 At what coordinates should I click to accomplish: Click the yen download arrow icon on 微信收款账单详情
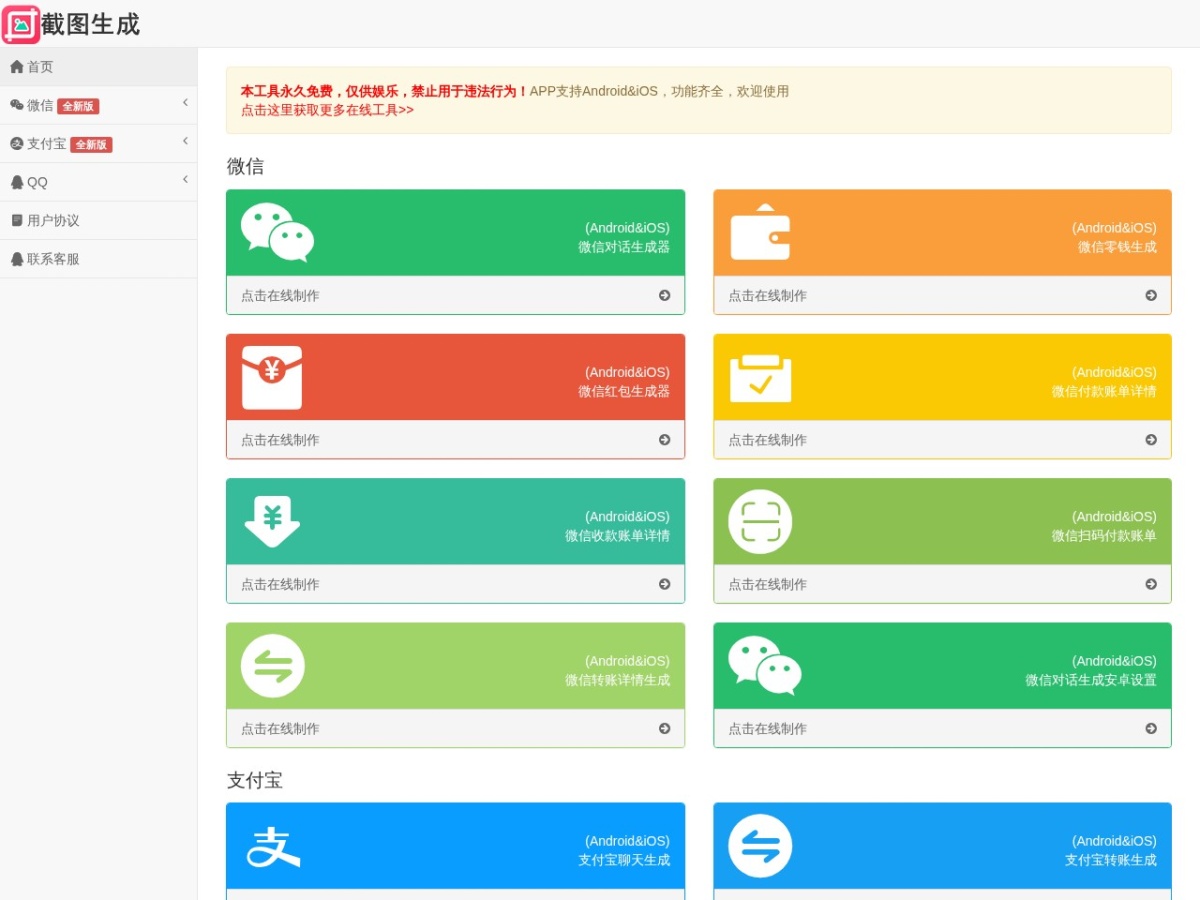click(x=272, y=522)
